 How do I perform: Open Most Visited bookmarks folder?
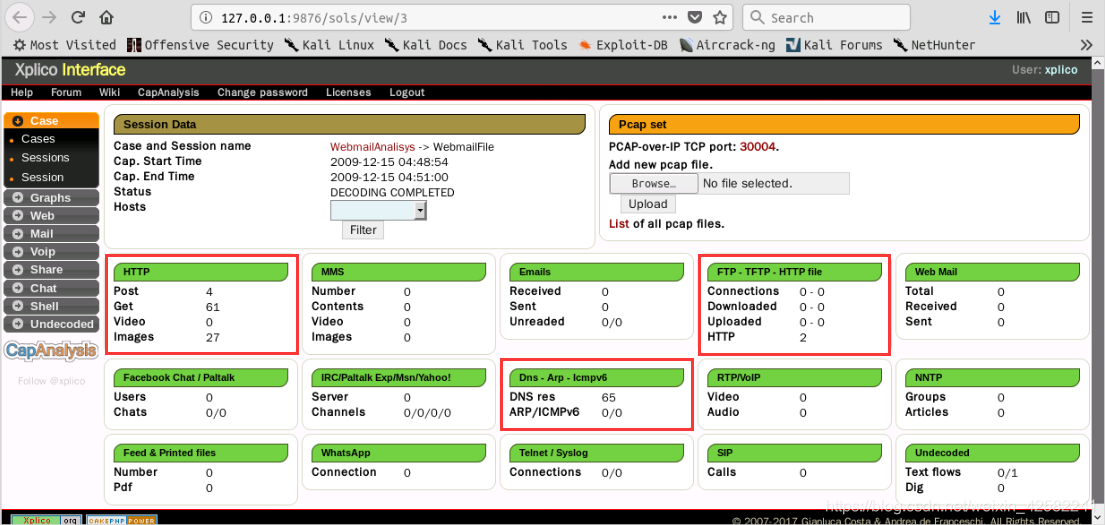[64, 45]
